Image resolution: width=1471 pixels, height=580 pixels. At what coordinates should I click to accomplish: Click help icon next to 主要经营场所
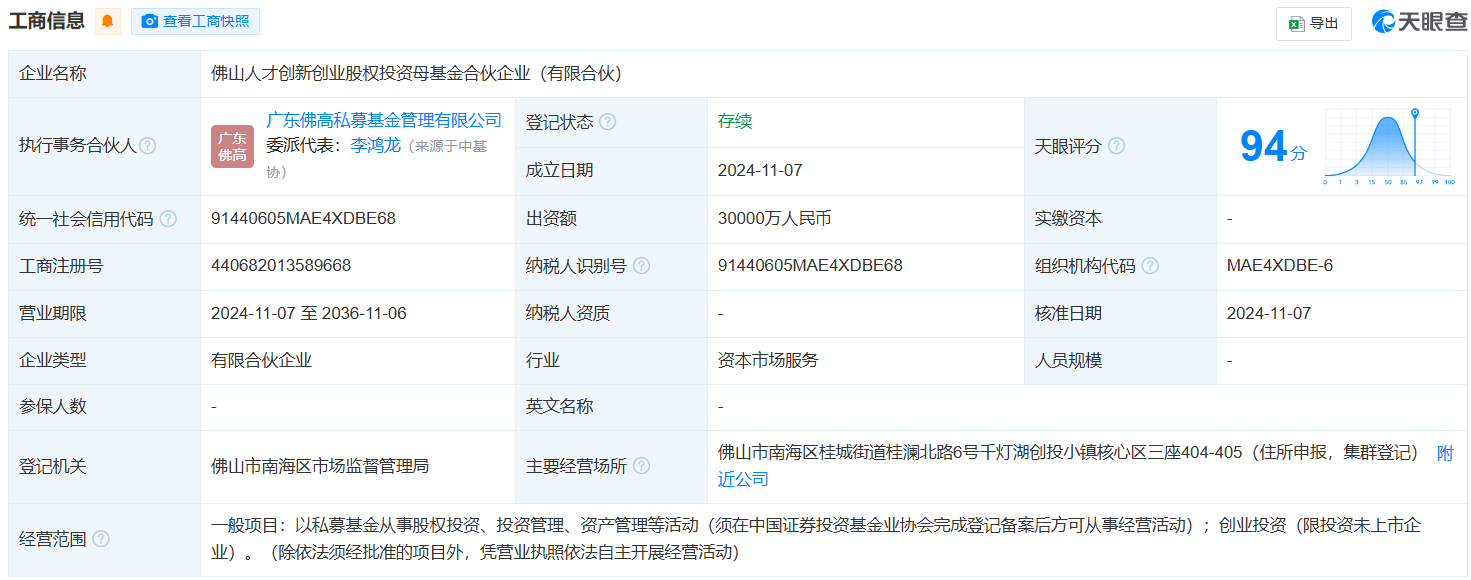pyautogui.click(x=641, y=466)
